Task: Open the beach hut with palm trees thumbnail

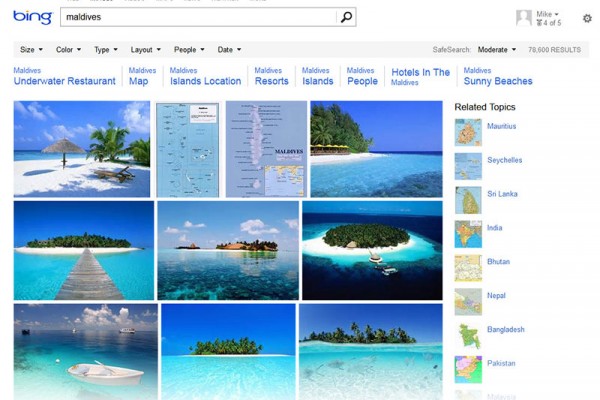Action: [x=81, y=149]
